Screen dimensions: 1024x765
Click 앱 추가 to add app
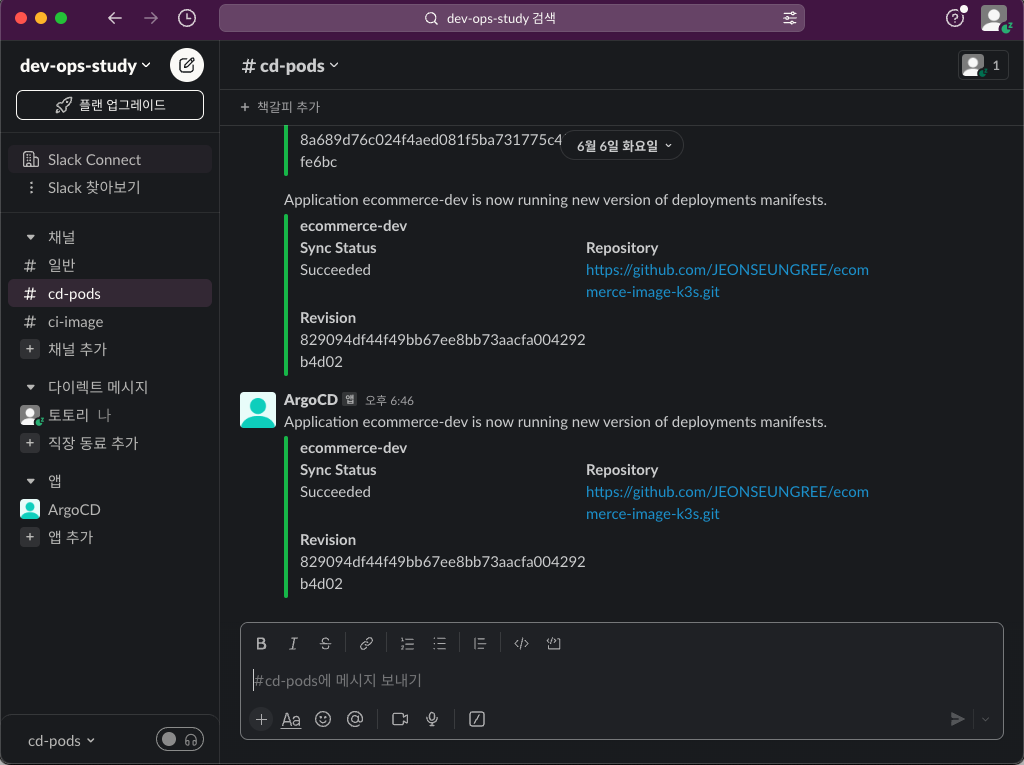tap(110, 538)
